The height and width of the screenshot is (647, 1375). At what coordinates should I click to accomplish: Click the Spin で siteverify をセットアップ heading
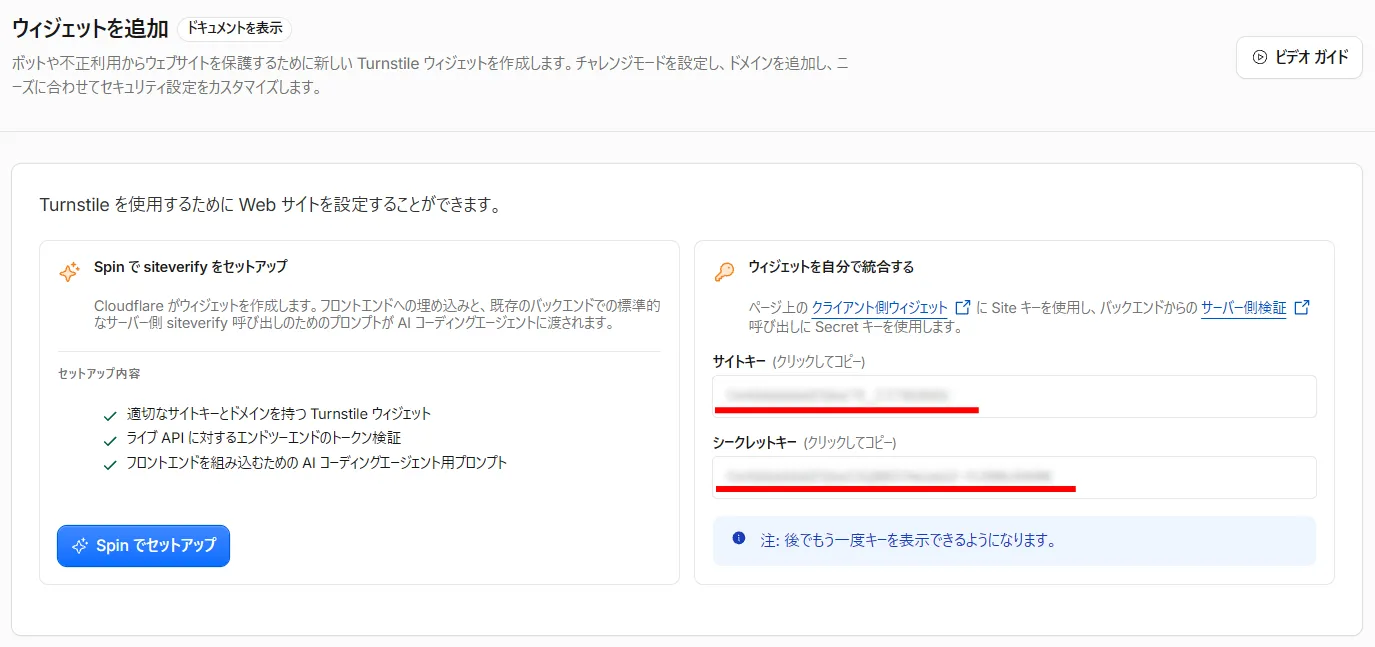[x=190, y=267]
